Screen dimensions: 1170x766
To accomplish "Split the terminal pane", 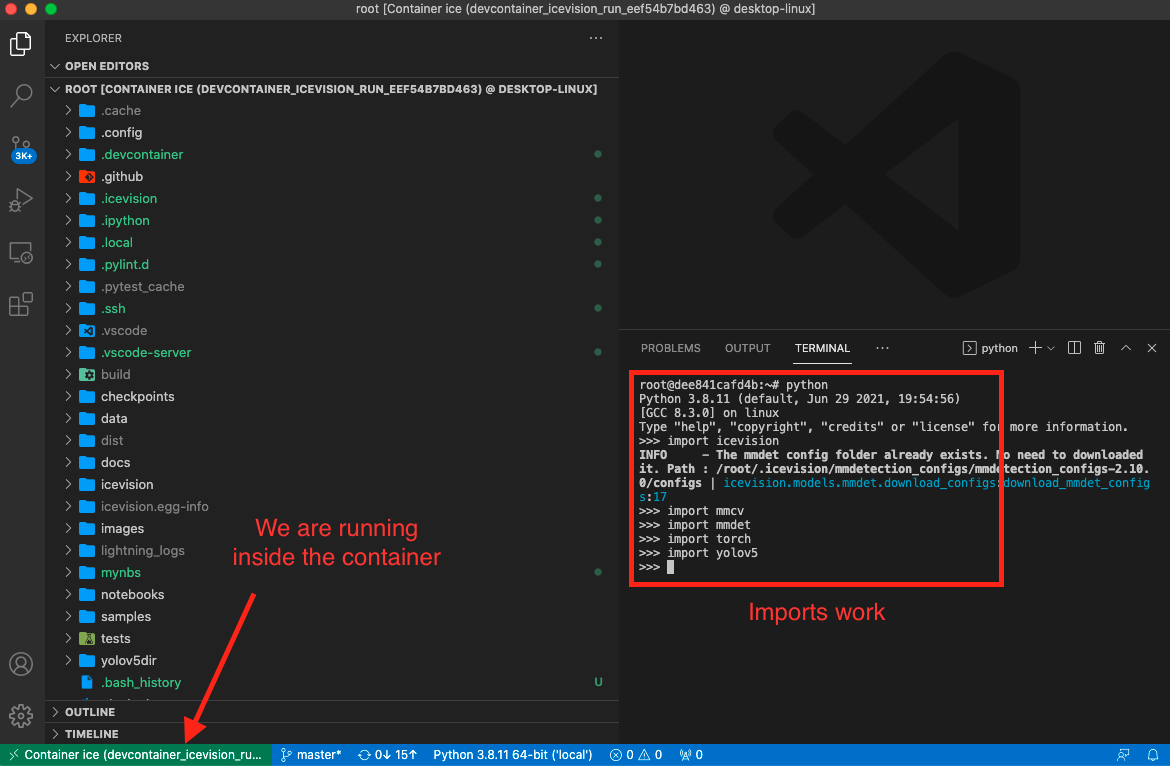I will tap(1073, 347).
